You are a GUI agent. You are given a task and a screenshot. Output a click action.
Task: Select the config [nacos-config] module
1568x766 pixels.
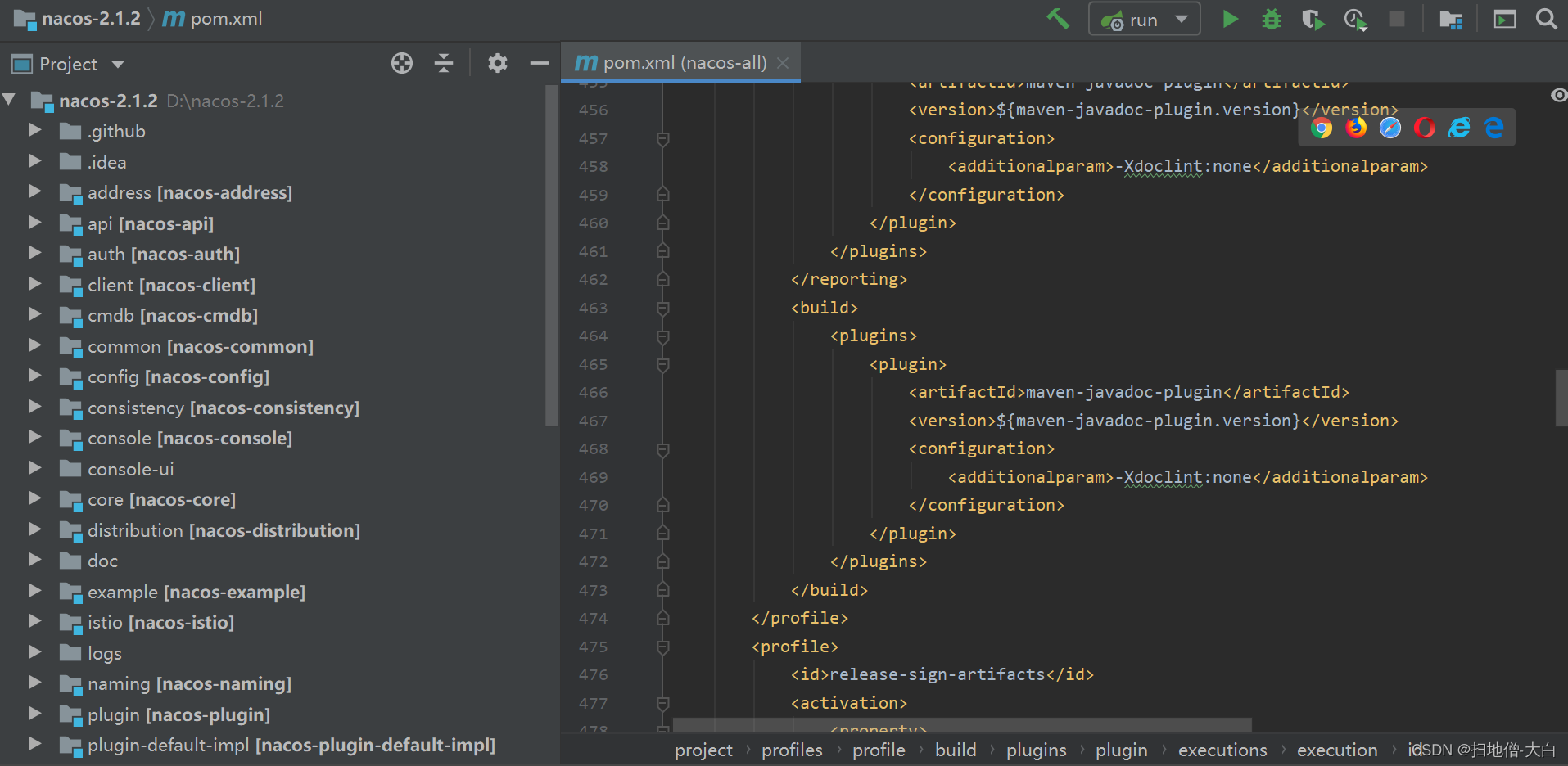pyautogui.click(x=178, y=376)
